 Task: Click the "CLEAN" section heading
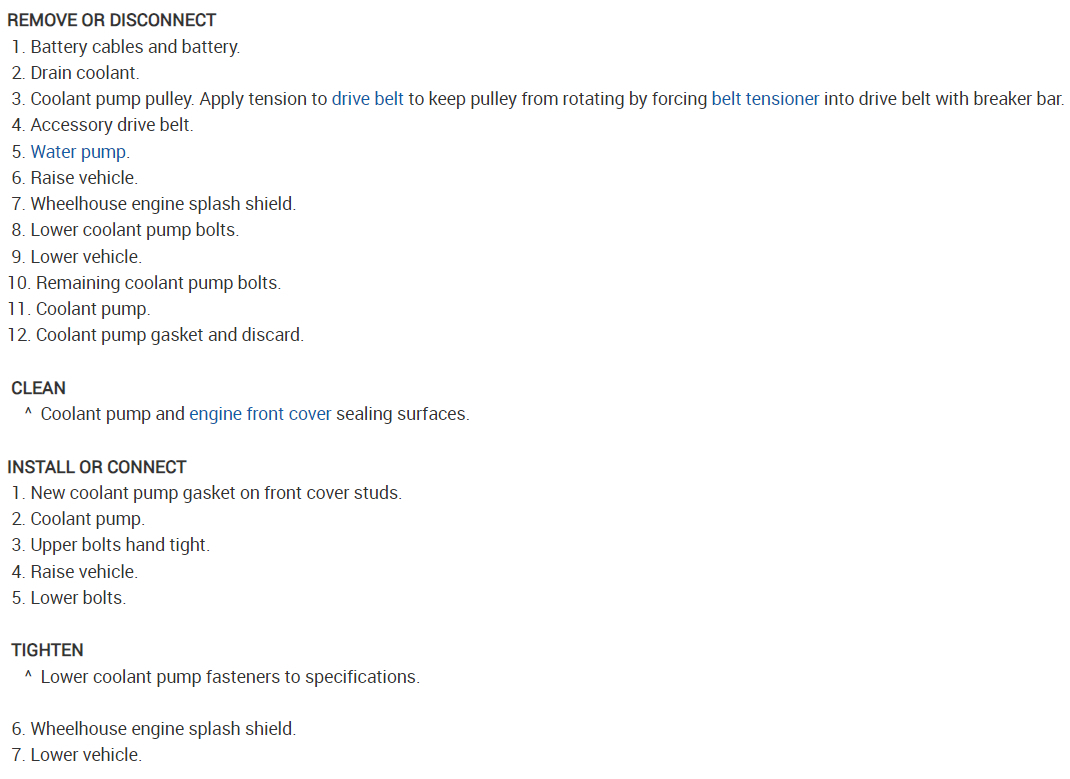[x=38, y=388]
